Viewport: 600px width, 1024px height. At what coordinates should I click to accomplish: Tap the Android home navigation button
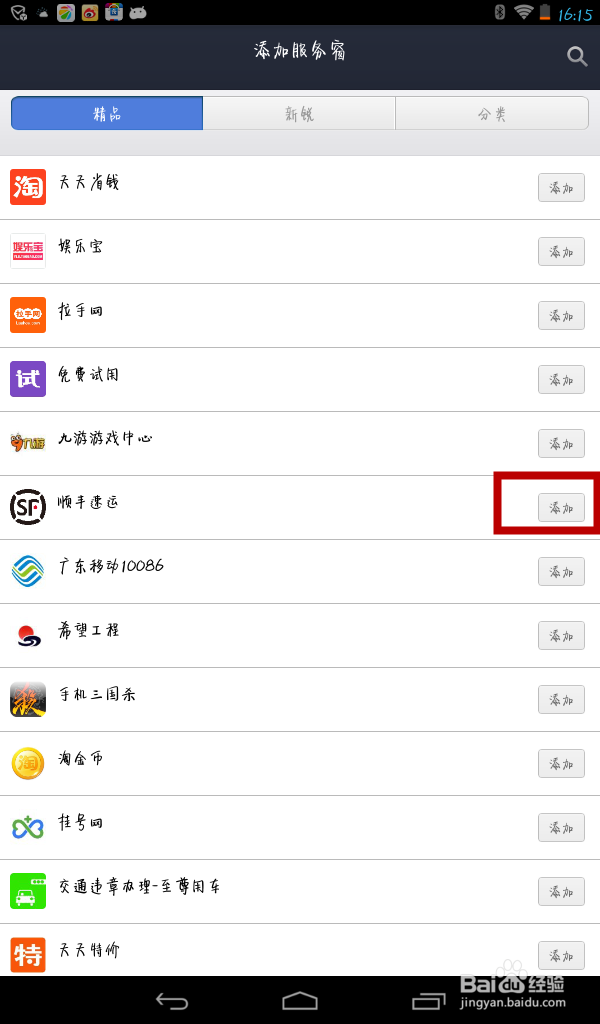coord(300,1000)
